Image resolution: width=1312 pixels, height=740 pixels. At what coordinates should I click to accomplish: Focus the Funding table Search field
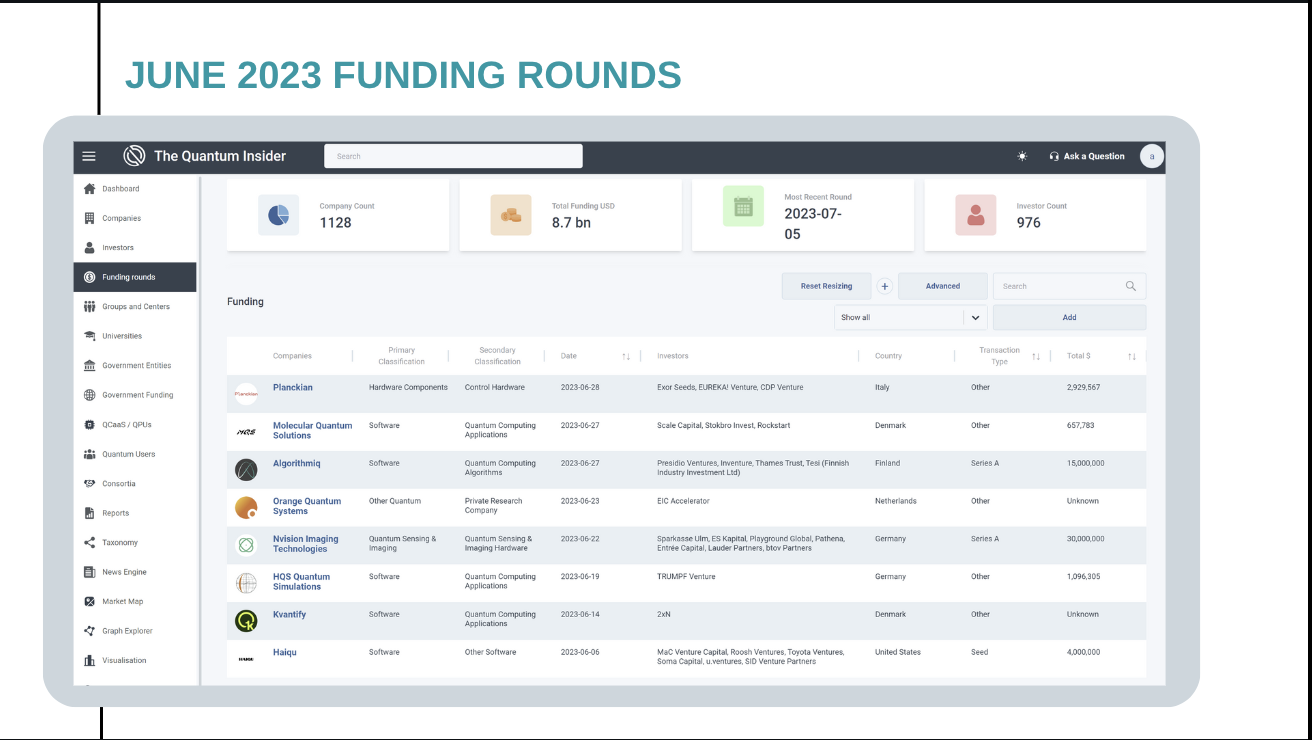[x=1070, y=286]
